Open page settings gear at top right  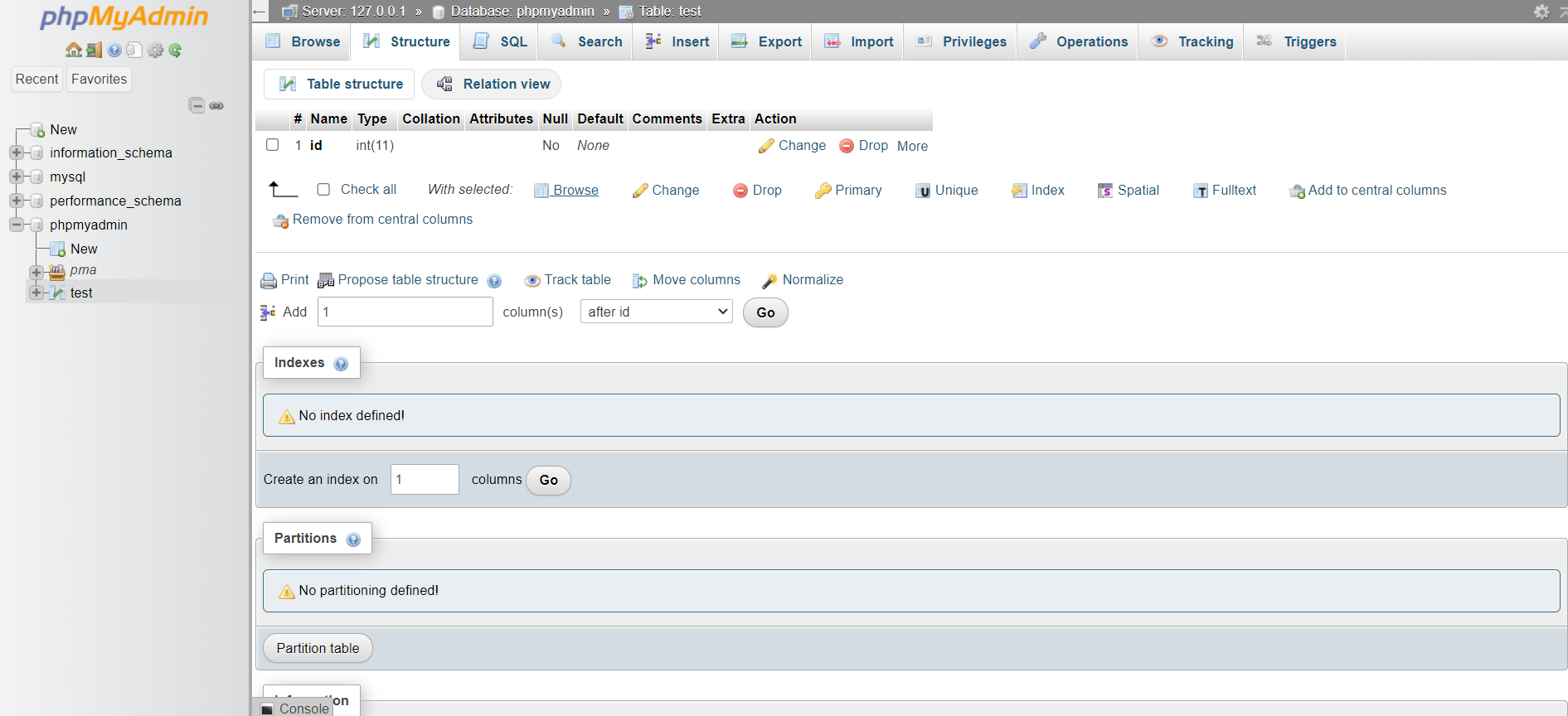click(1541, 12)
